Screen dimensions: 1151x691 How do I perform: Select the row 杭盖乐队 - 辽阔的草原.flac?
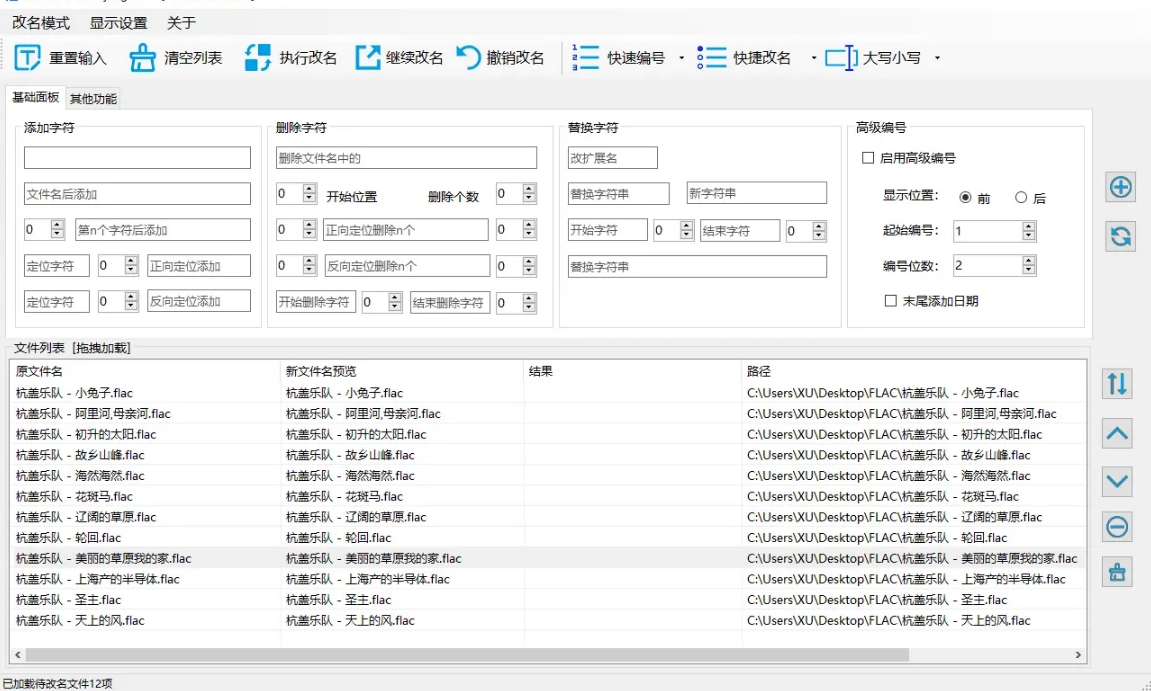coord(548,517)
